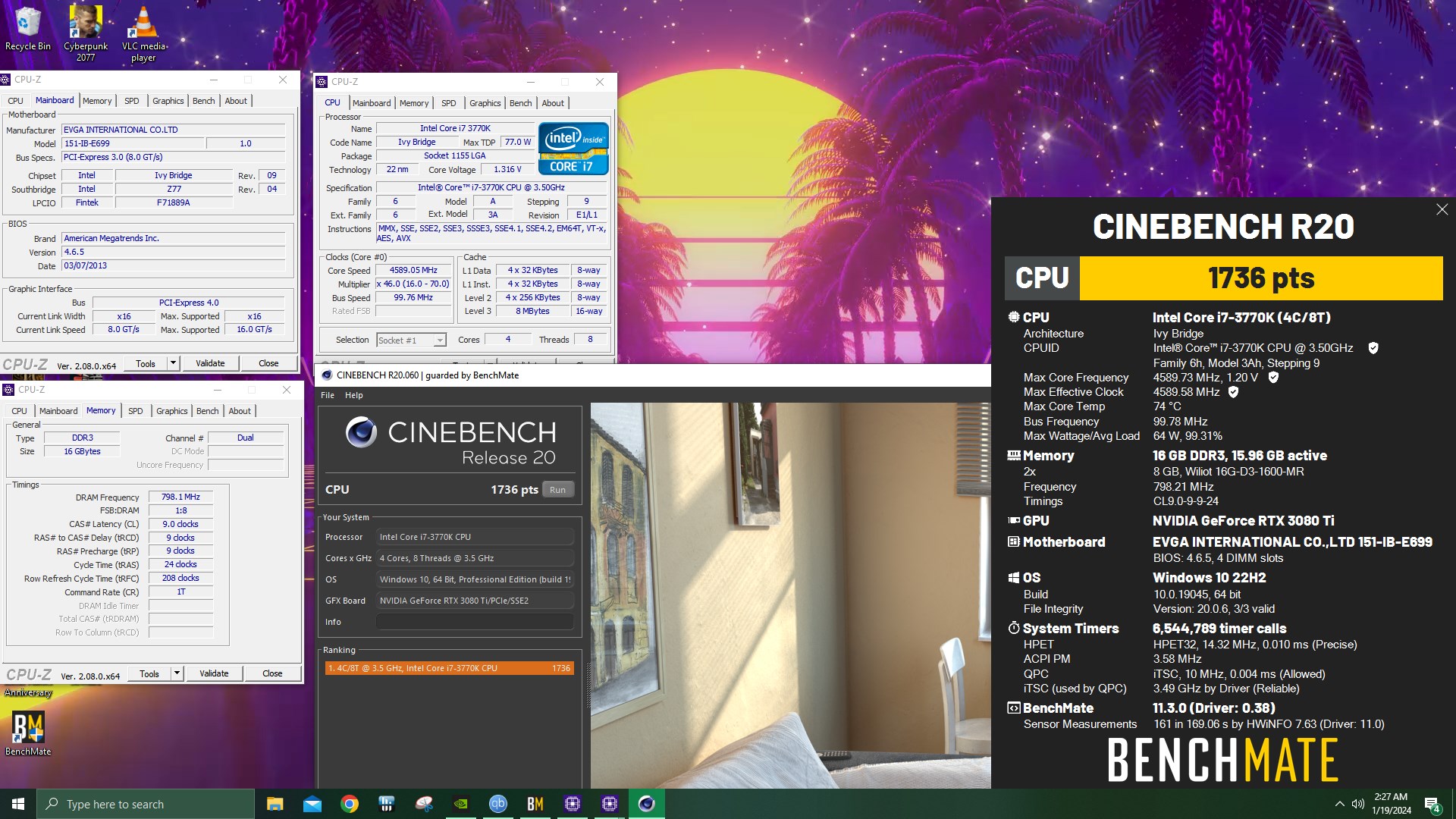Viewport: 1456px width, 819px height.
Task: Open the NVIDIA app on taskbar
Action: point(461,804)
